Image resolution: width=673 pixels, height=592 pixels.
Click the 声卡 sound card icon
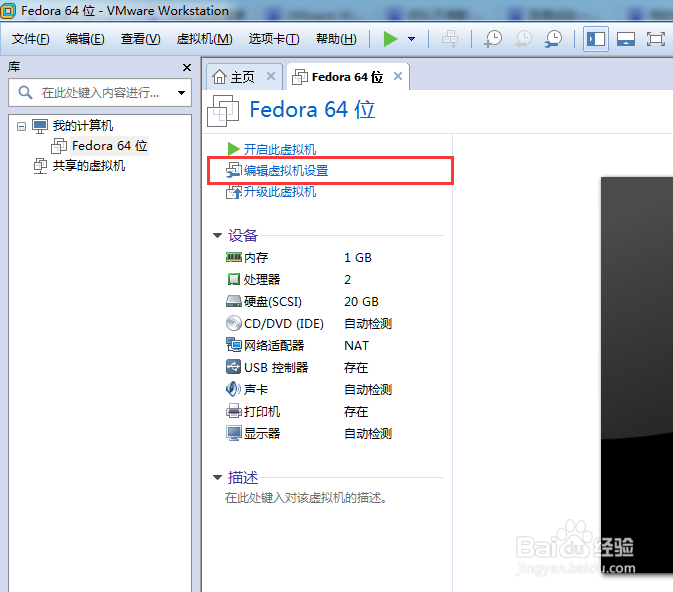[x=233, y=389]
